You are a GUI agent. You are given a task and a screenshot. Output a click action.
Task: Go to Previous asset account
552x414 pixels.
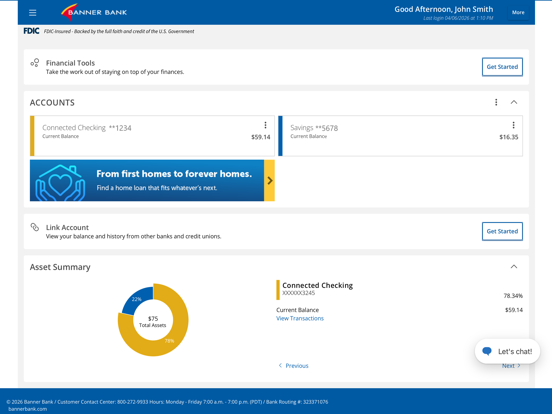point(294,366)
